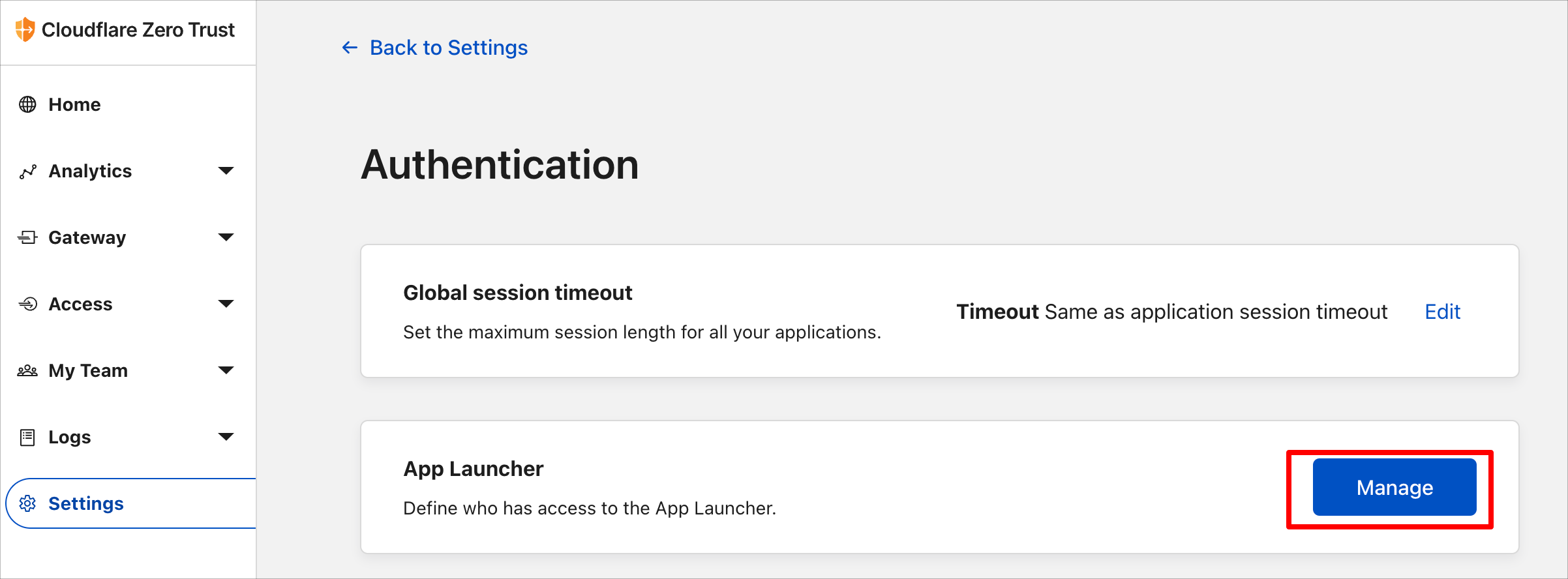Click the Gateway icon in sidebar
Viewport: 1568px width, 579px height.
[x=27, y=237]
